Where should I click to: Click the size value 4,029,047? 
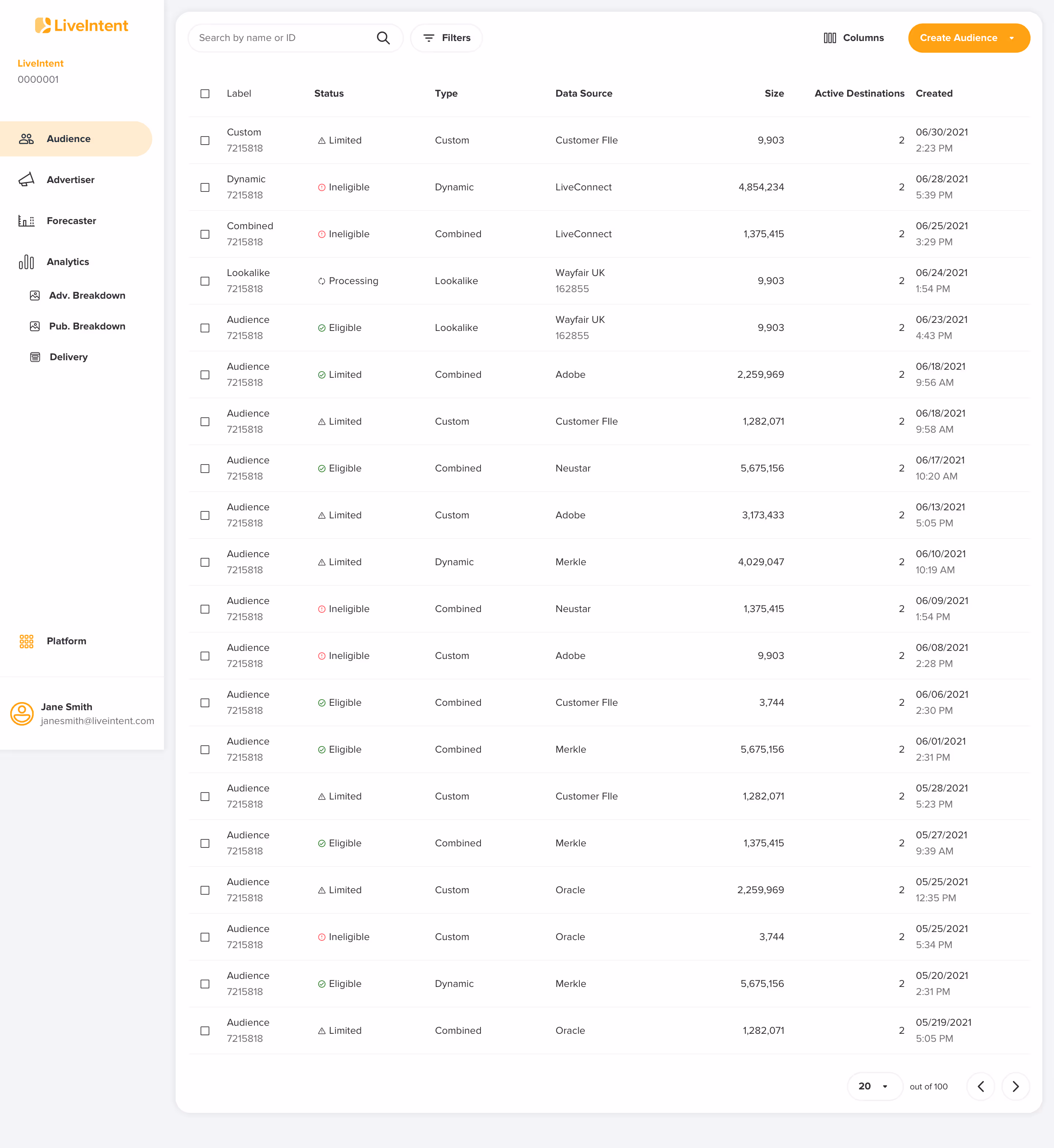point(762,562)
